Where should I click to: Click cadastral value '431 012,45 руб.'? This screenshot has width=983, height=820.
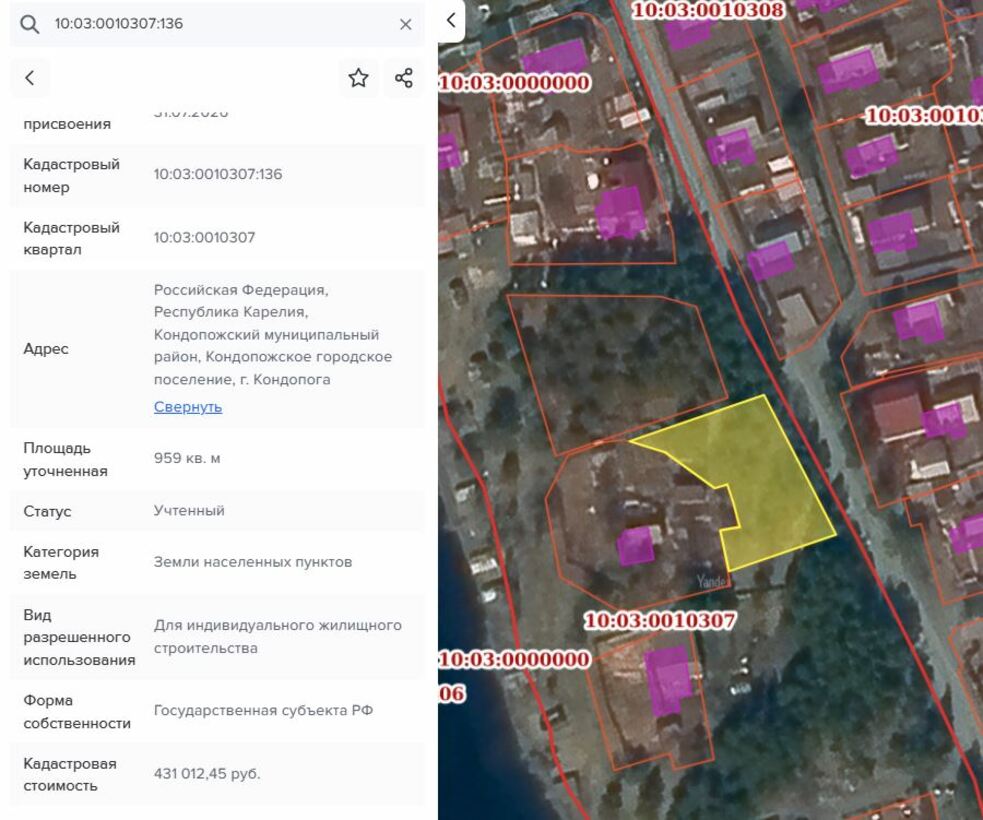pyautogui.click(x=207, y=774)
